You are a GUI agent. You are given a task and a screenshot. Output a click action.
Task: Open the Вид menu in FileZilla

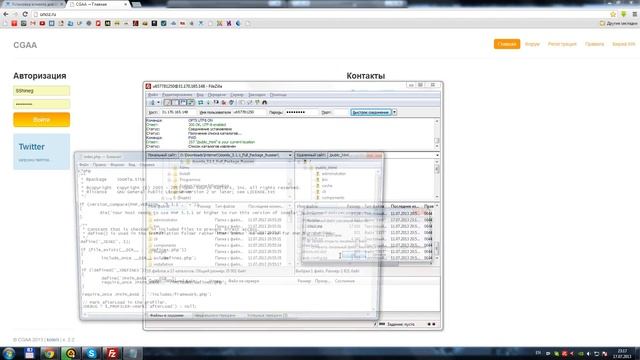pos(200,95)
